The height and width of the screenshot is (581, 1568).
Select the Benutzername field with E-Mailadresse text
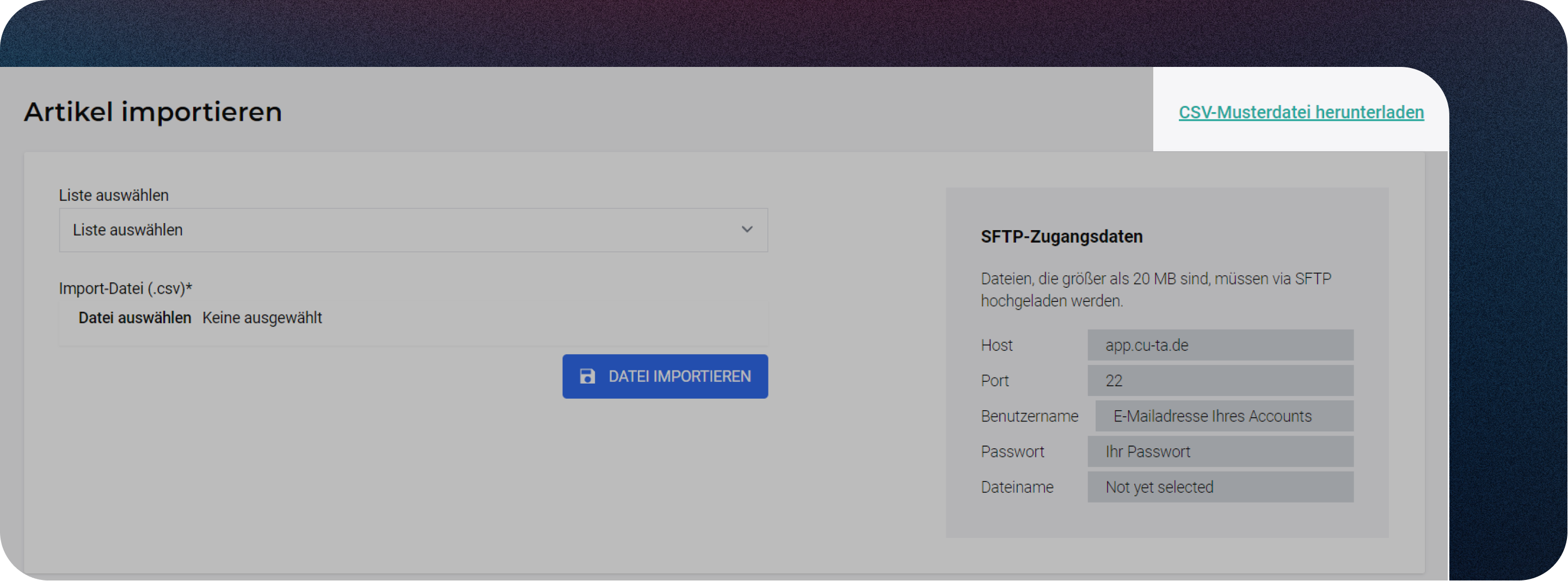tap(1223, 416)
